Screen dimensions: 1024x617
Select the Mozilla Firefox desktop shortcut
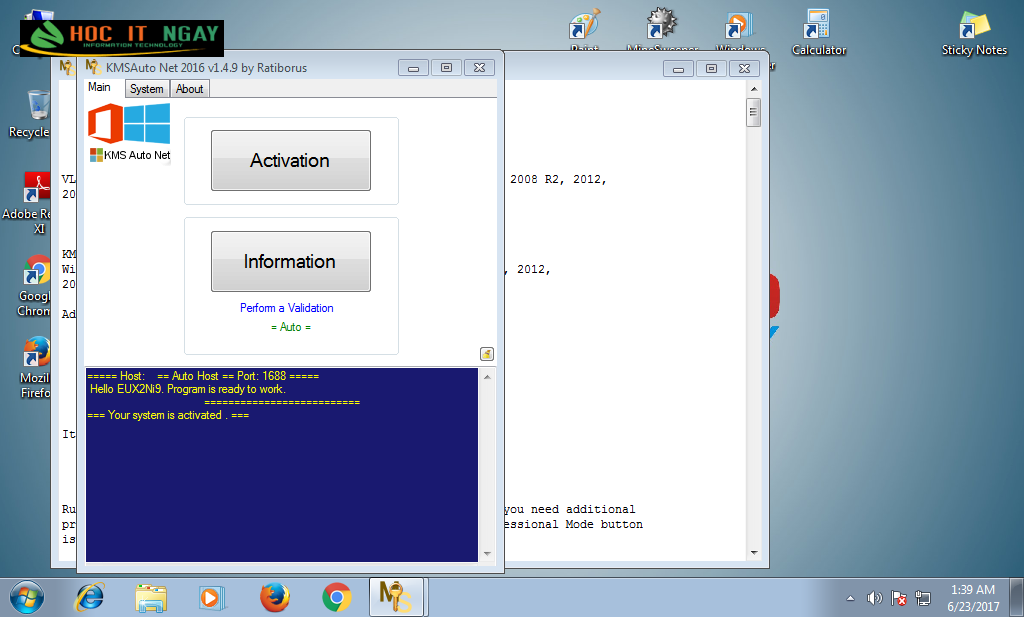[x=34, y=368]
